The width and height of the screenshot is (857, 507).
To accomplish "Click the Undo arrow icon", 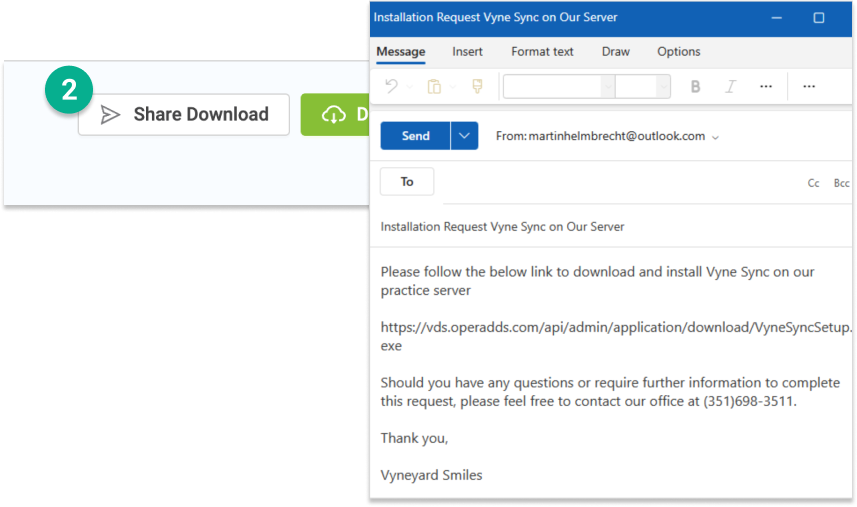I will (391, 87).
